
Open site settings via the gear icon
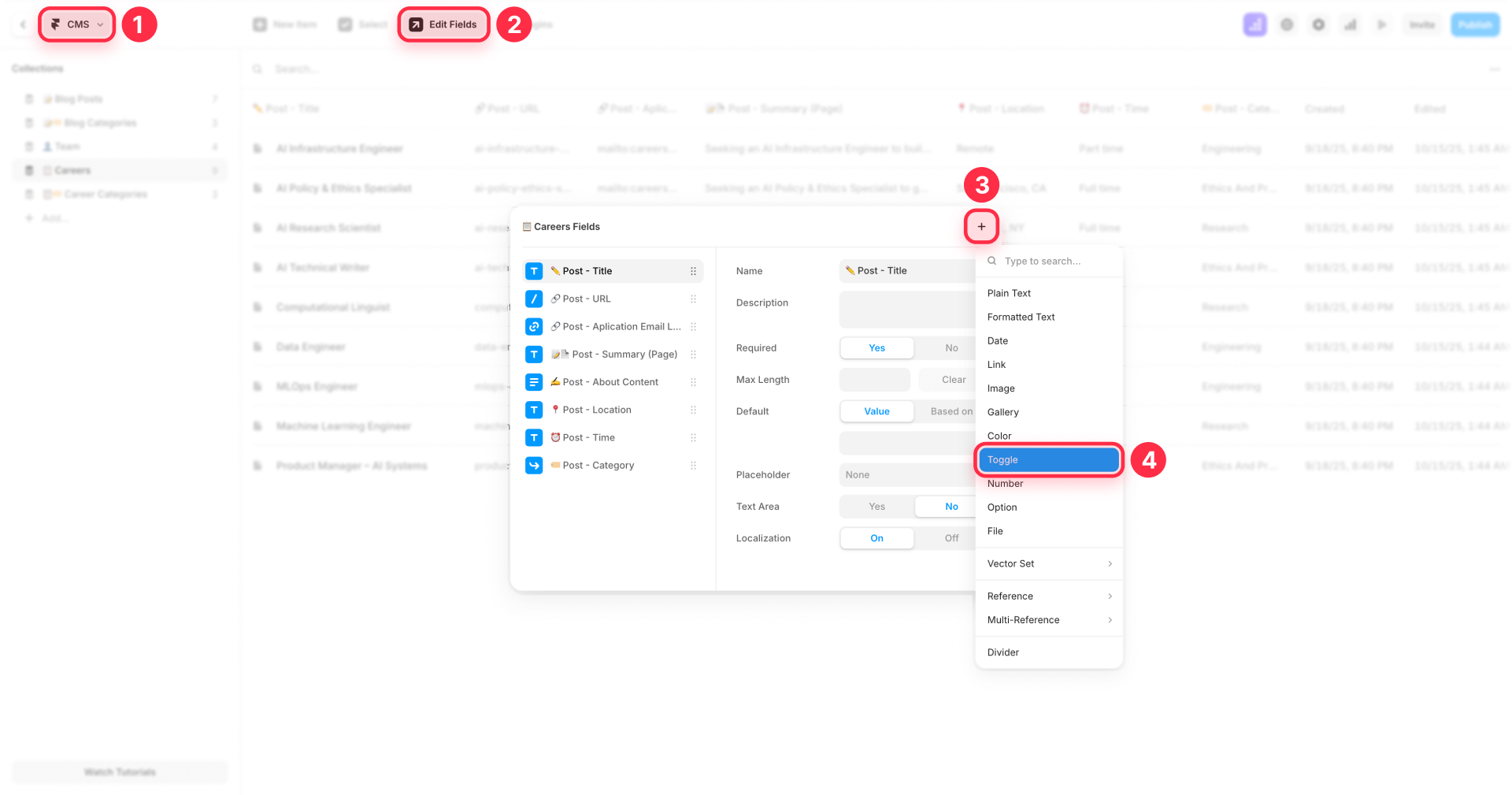[x=1318, y=24]
